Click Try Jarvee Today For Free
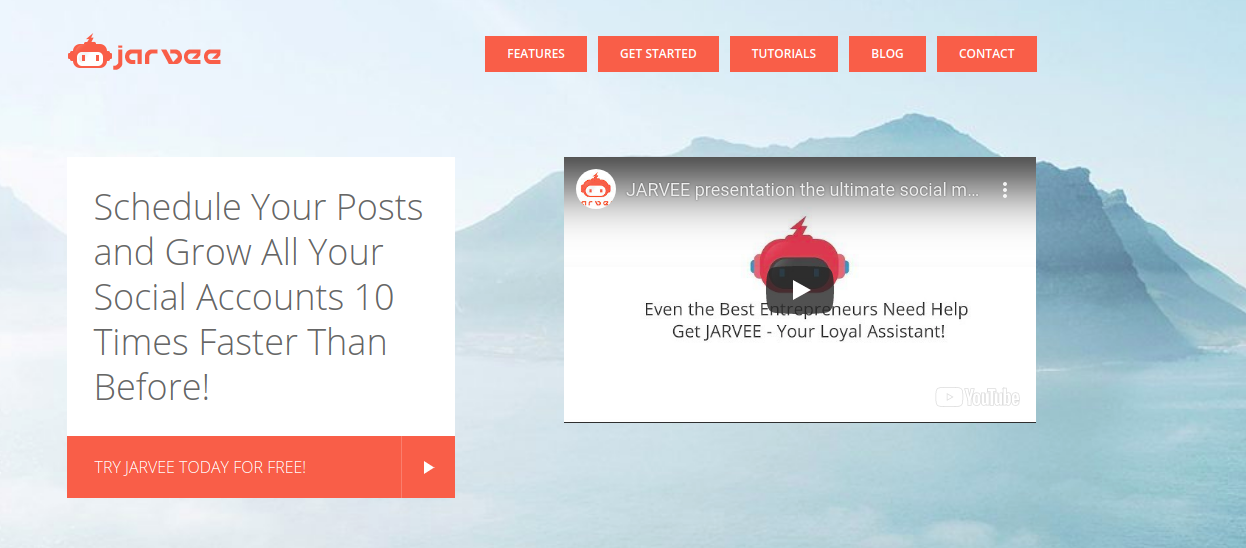1246x548 pixels. pos(200,467)
